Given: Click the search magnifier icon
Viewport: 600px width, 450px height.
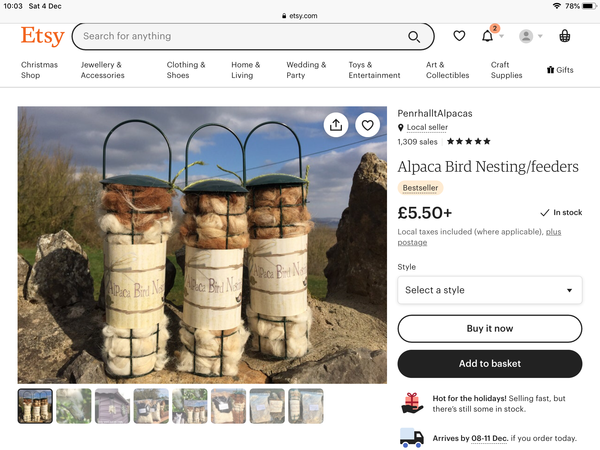Looking at the screenshot, I should coord(414,37).
